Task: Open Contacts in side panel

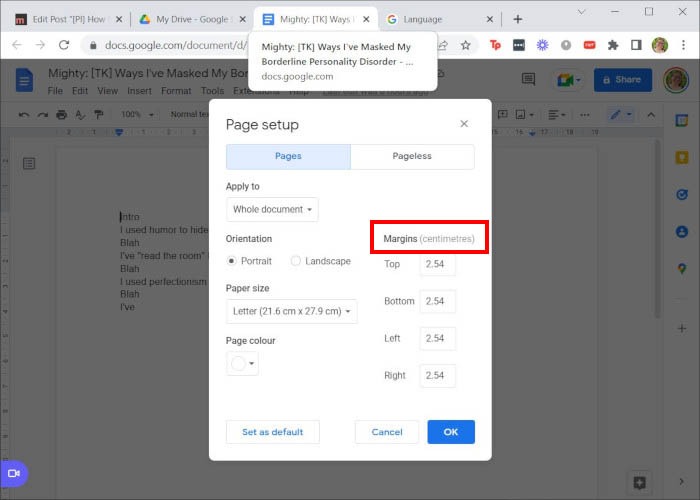Action: point(682,232)
